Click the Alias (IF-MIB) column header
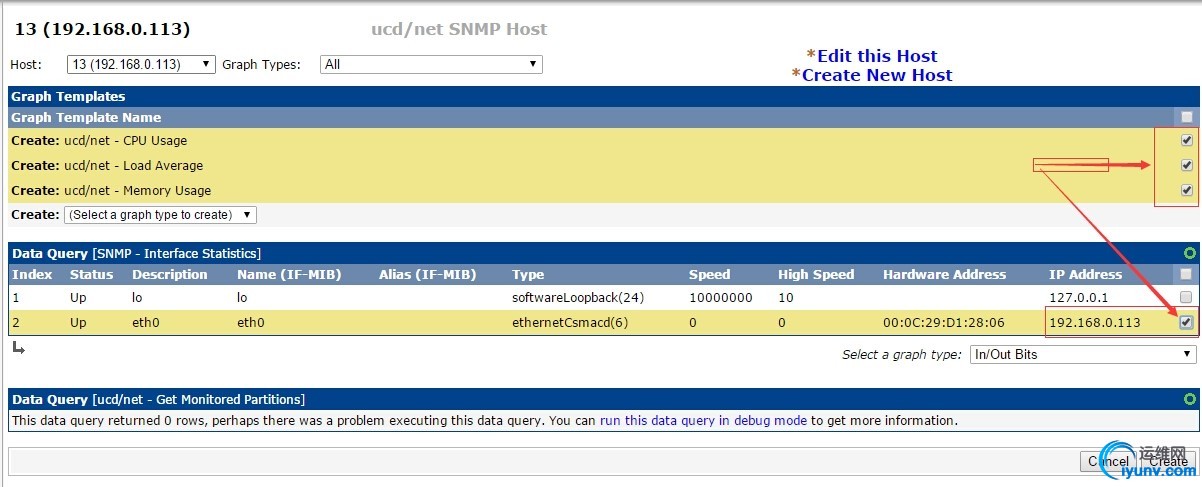This screenshot has width=1202, height=487. pos(427,274)
